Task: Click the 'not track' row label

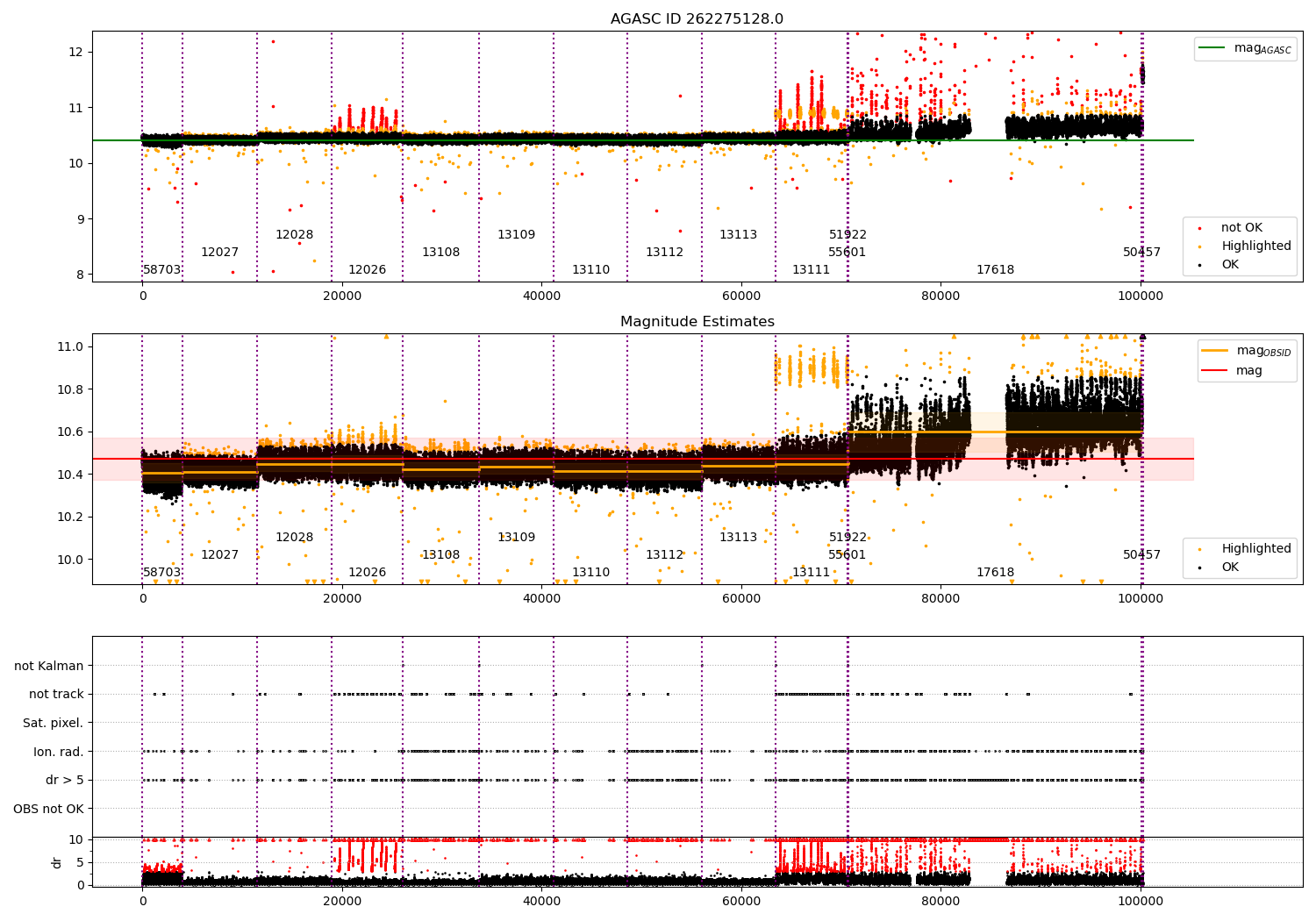Action: click(x=56, y=694)
